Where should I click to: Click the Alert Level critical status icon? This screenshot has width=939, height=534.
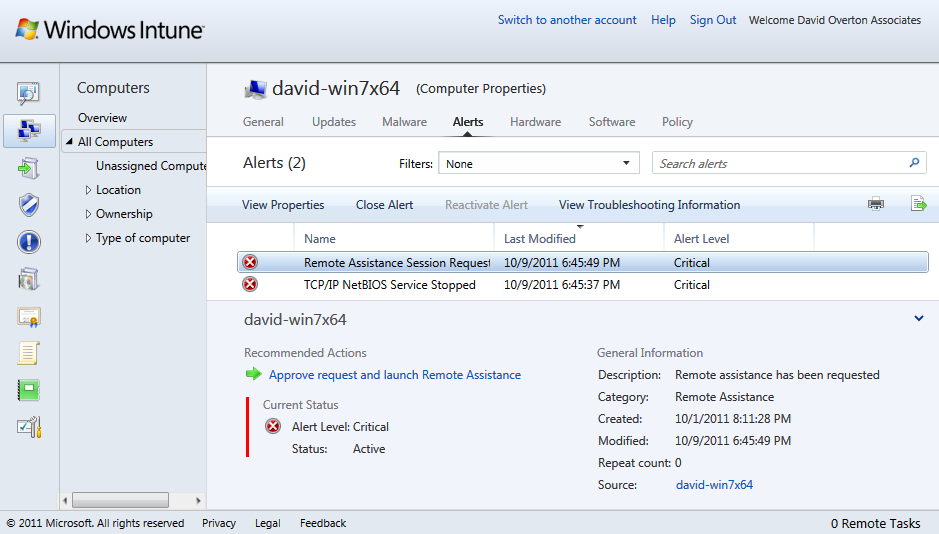[273, 426]
